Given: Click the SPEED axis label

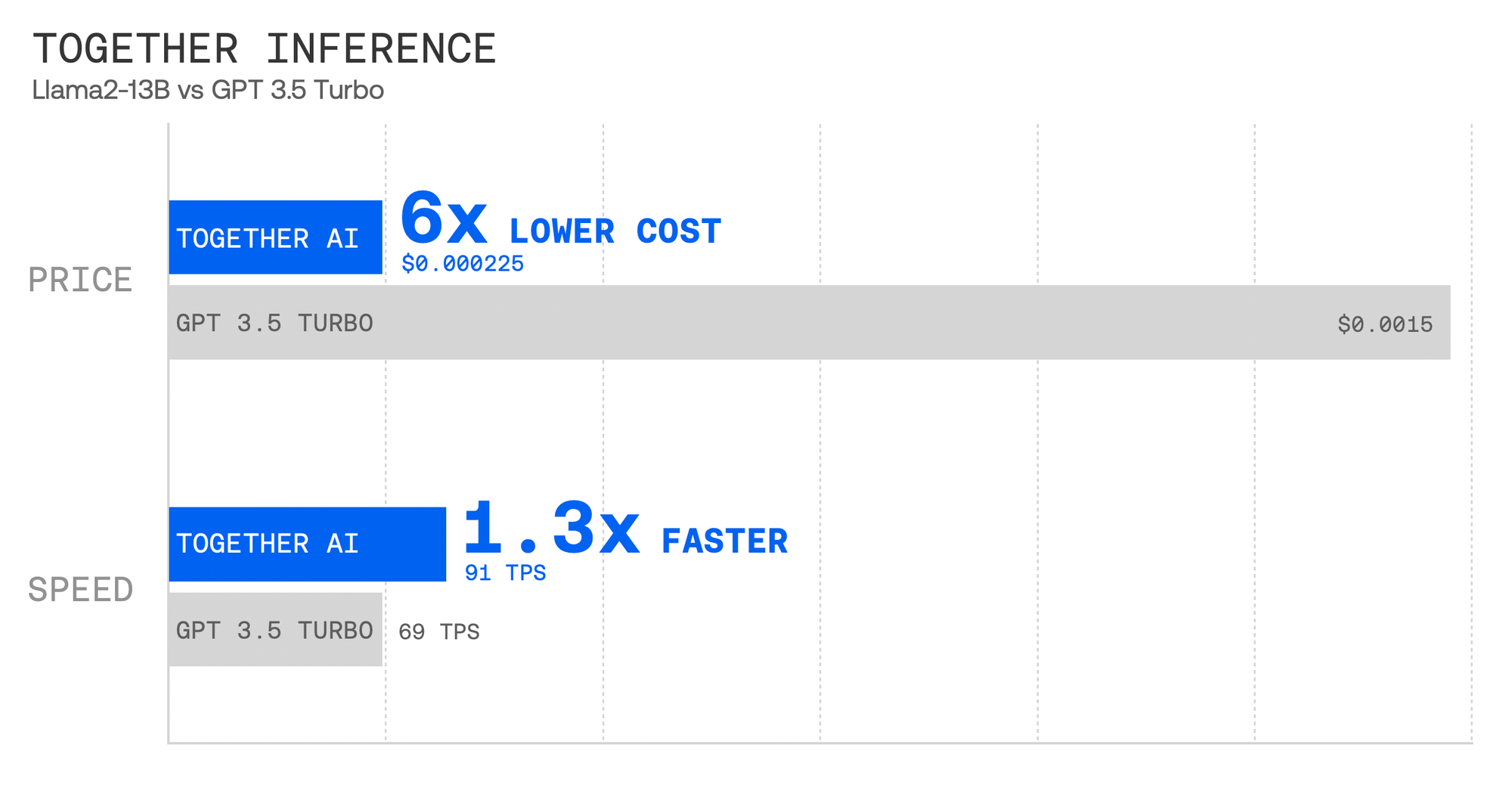Looking at the screenshot, I should [x=80, y=590].
